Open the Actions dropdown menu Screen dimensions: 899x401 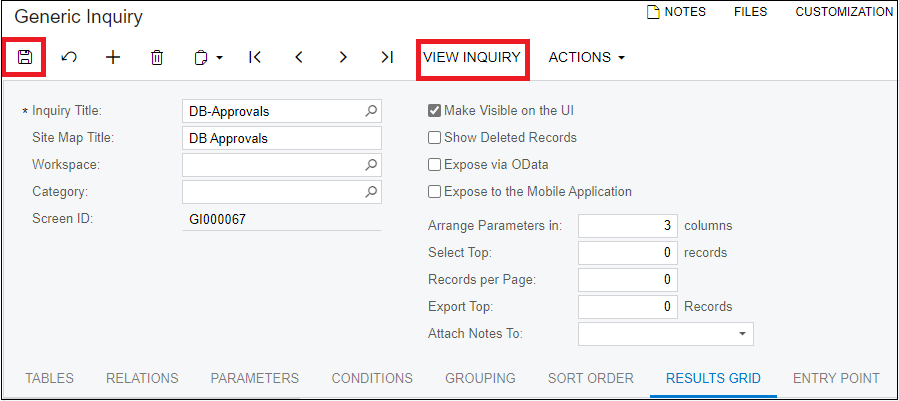tap(587, 57)
